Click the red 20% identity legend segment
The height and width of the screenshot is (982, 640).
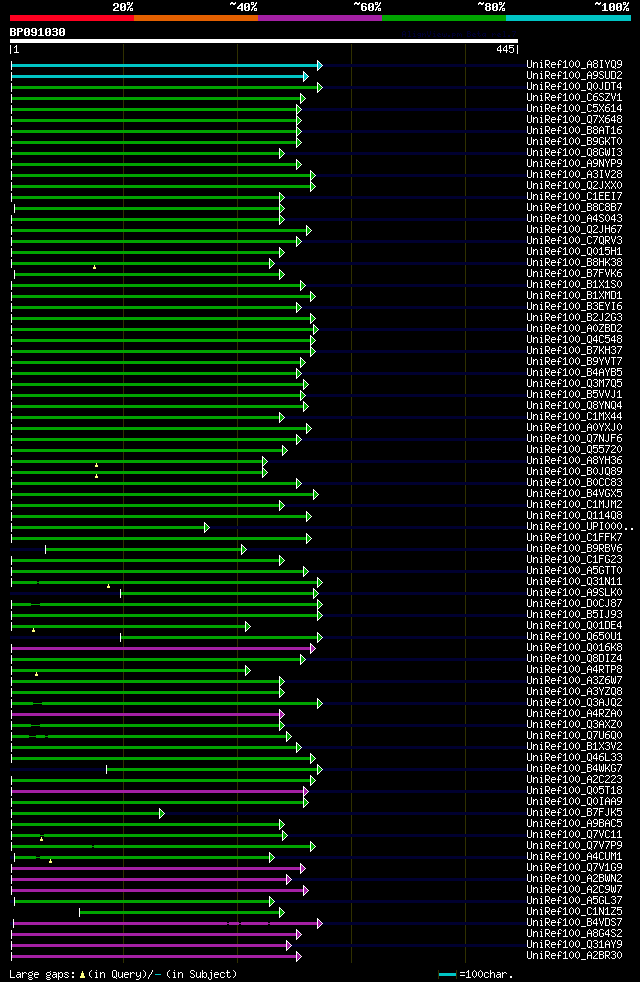(72, 18)
